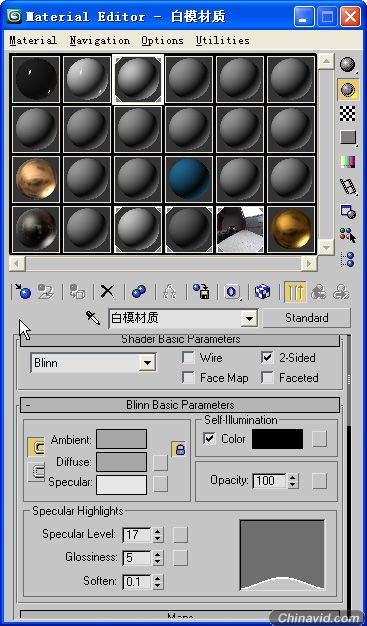Enable the Wire checkbox
This screenshot has width=367, height=626.
(188, 357)
